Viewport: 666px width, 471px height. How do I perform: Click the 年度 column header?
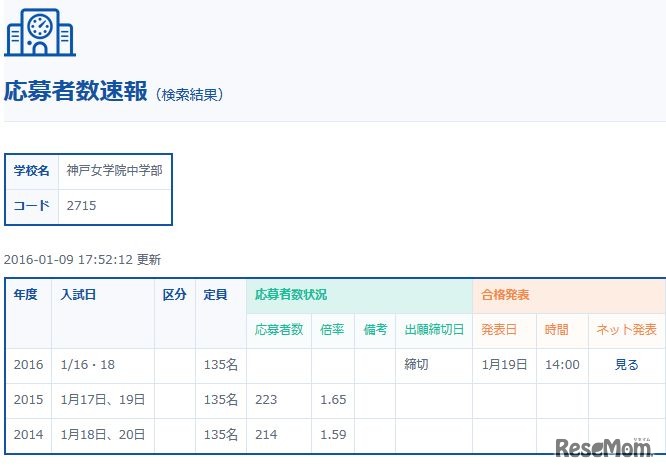(26, 295)
